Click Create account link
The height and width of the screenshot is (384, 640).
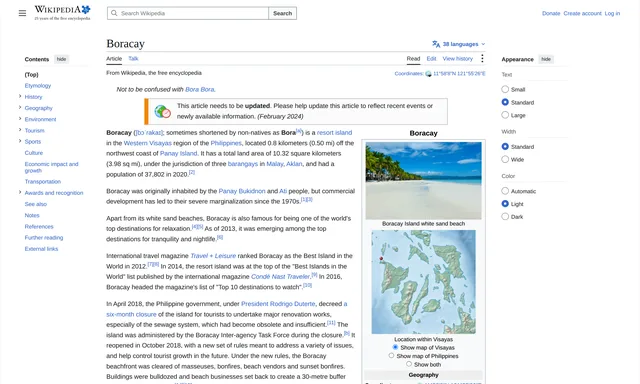(582, 13)
